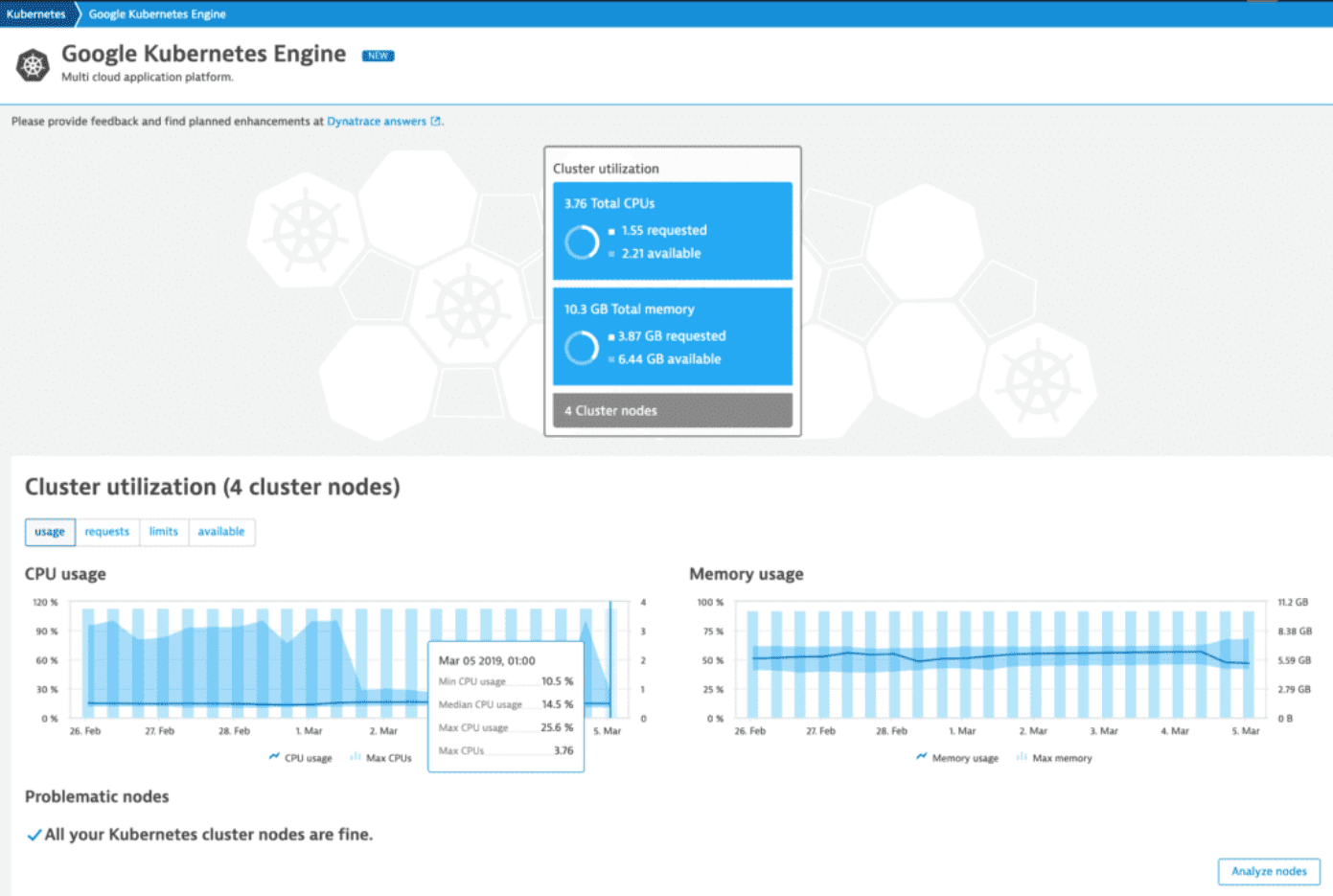
Task: Click the NEW badge next to title
Action: (378, 56)
